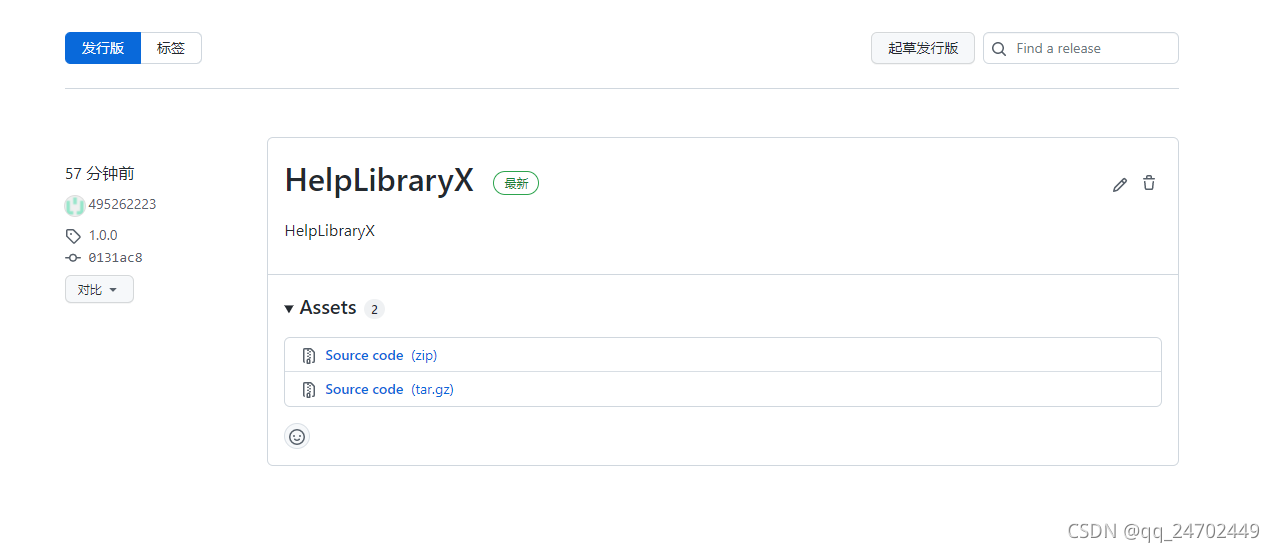Image resolution: width=1275 pixels, height=552 pixels.
Task: Click the commit icon beside 0131ac8
Action: 73,258
